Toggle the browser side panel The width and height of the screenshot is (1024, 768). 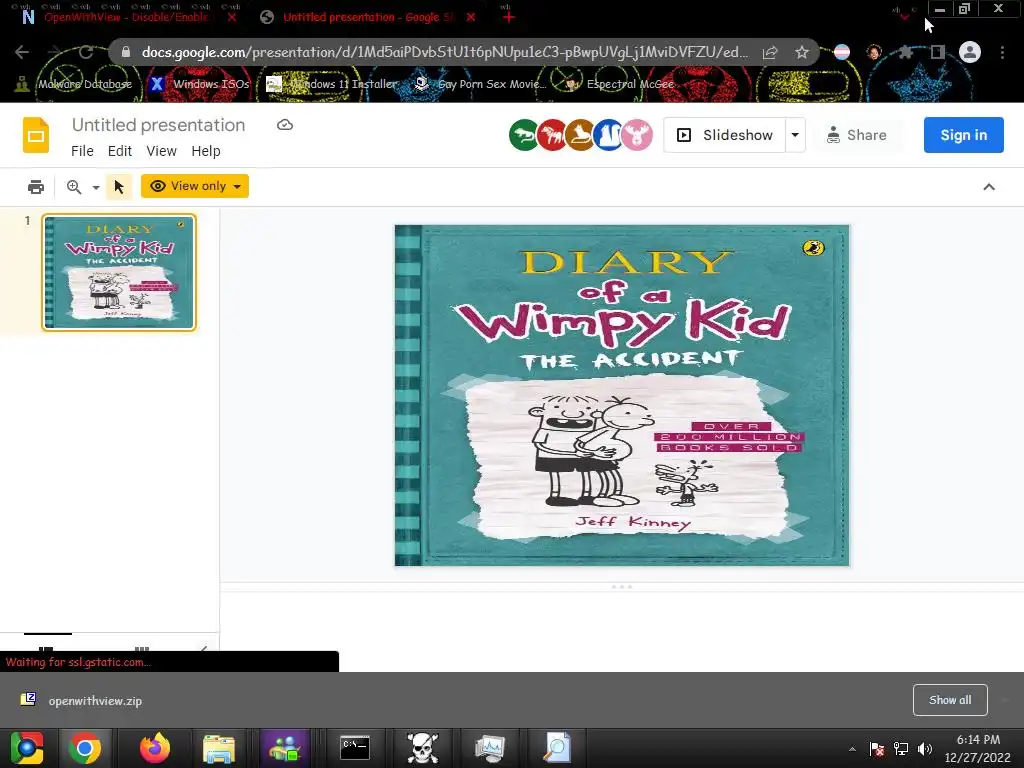tap(938, 52)
